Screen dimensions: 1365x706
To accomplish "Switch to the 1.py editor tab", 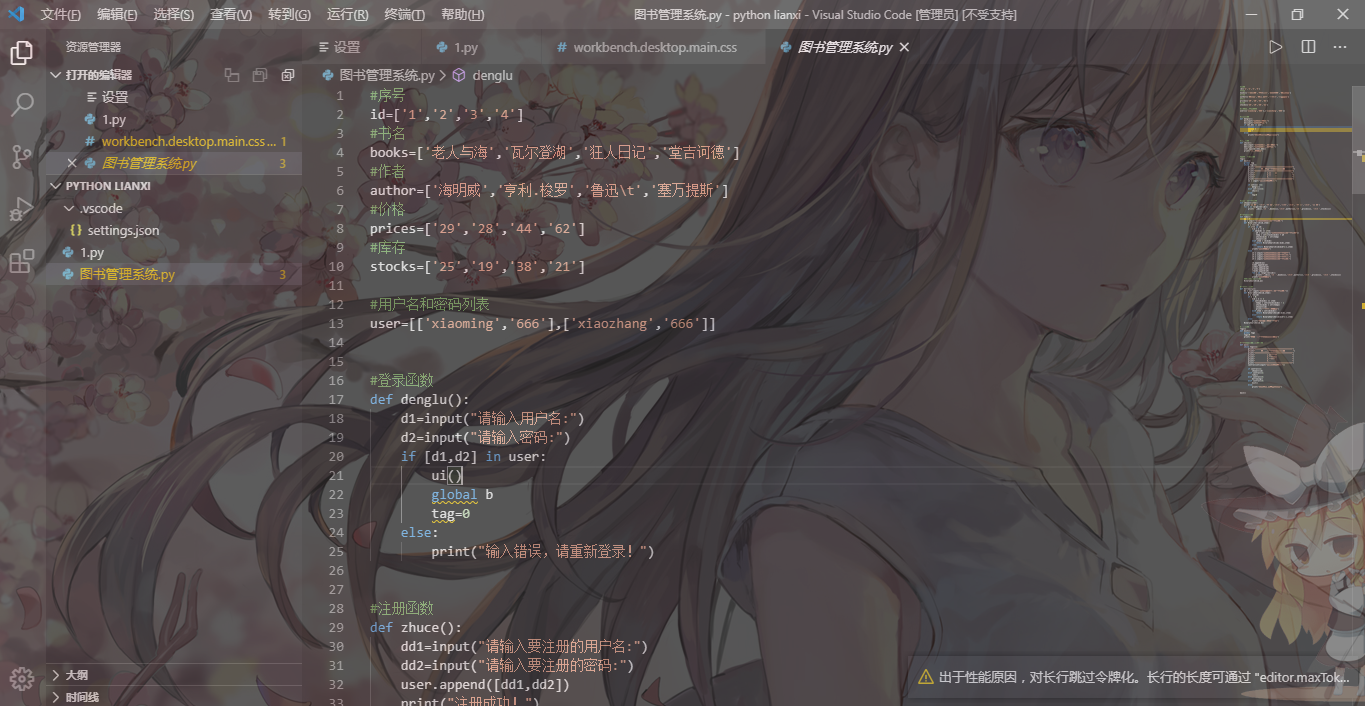I will [x=481, y=47].
